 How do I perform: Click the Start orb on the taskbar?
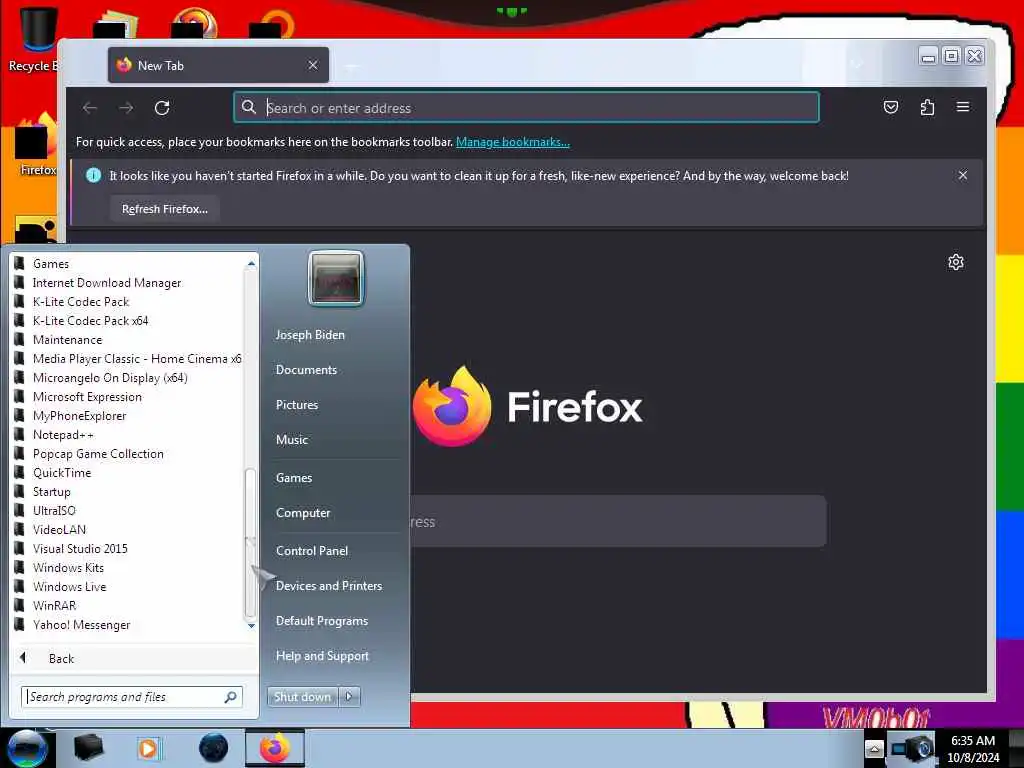(26, 748)
